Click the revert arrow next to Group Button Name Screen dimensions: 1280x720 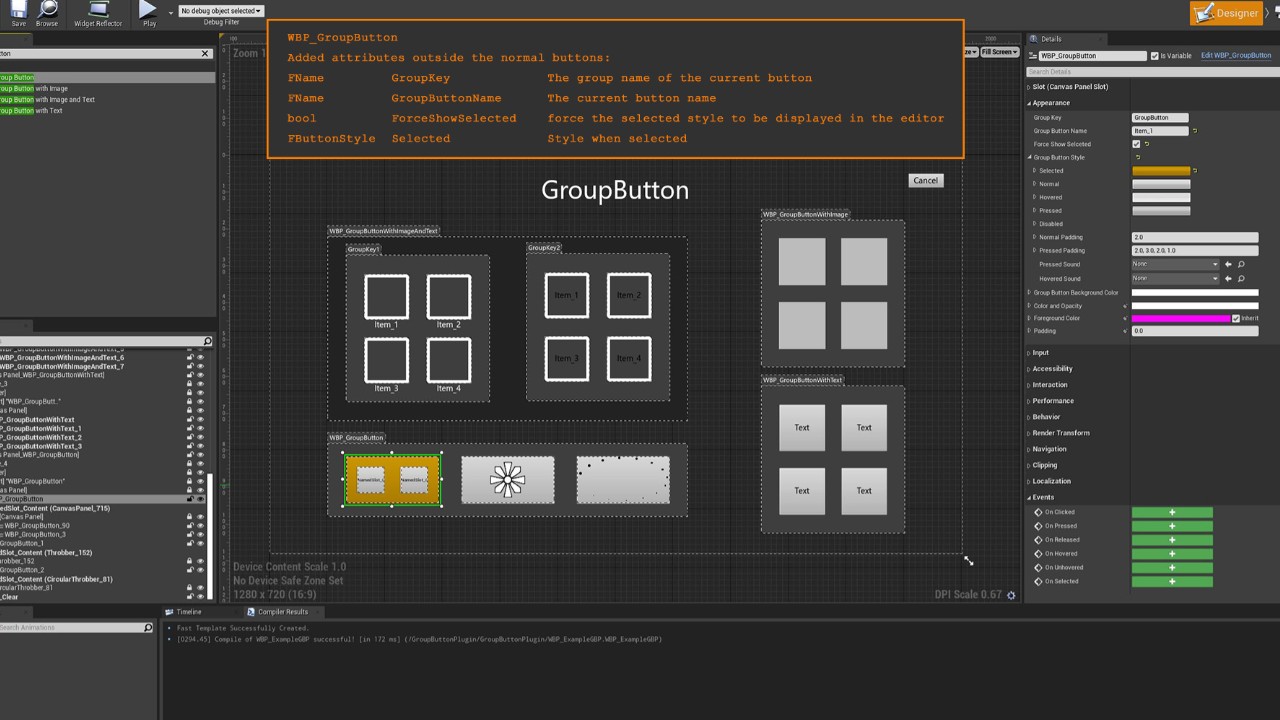pyautogui.click(x=1196, y=131)
